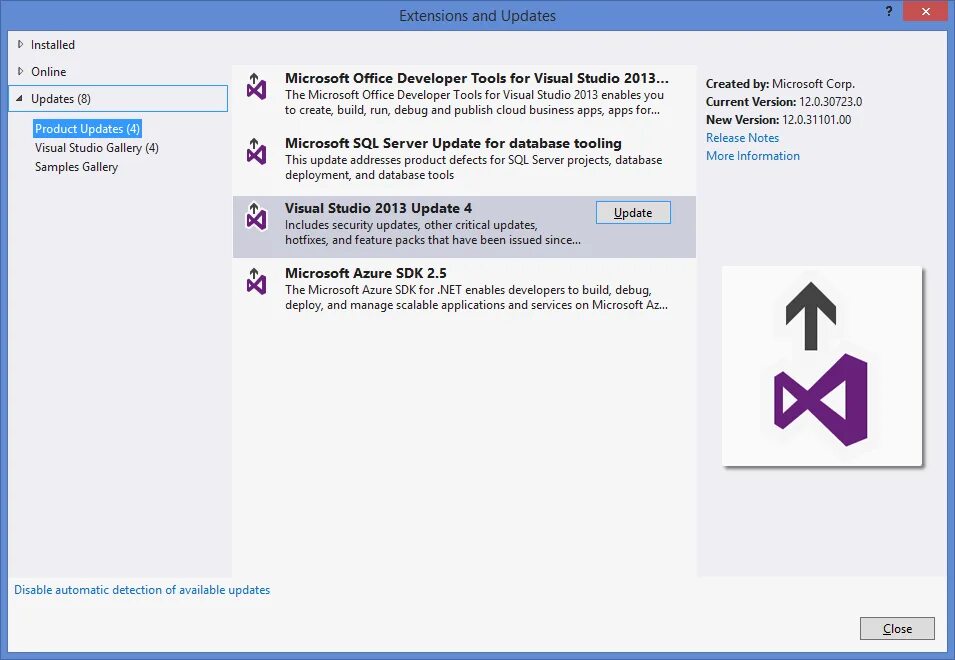Click the Created by: Microsoft Corp. text
The image size is (955, 660).
[780, 84]
